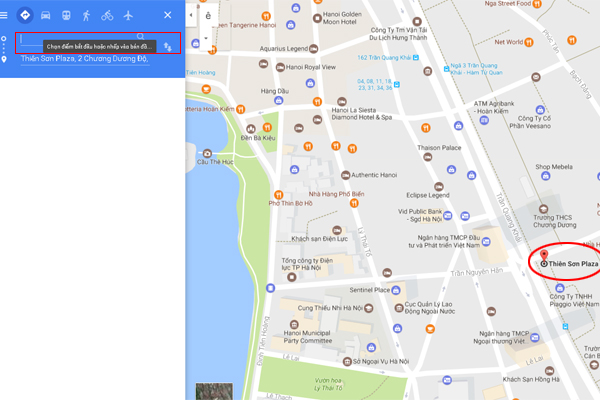Click the Shop Mebela shopping marker

546,176
